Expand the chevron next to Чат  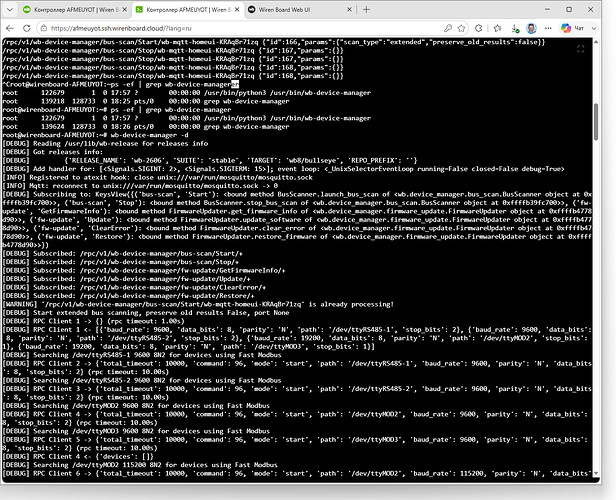[x=594, y=28]
